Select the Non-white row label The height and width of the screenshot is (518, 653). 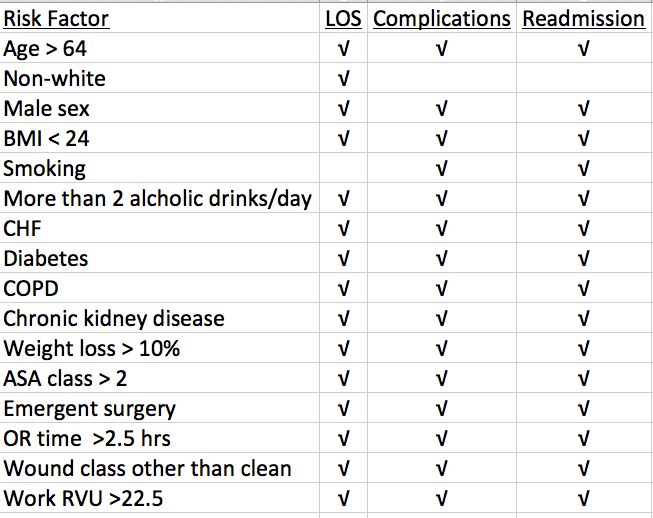[160, 78]
